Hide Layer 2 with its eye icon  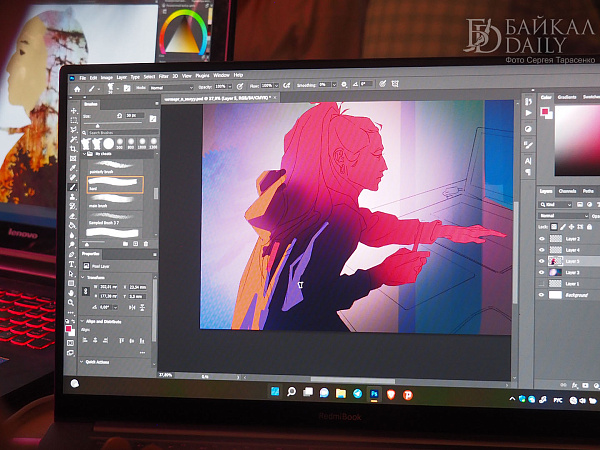[x=543, y=239]
